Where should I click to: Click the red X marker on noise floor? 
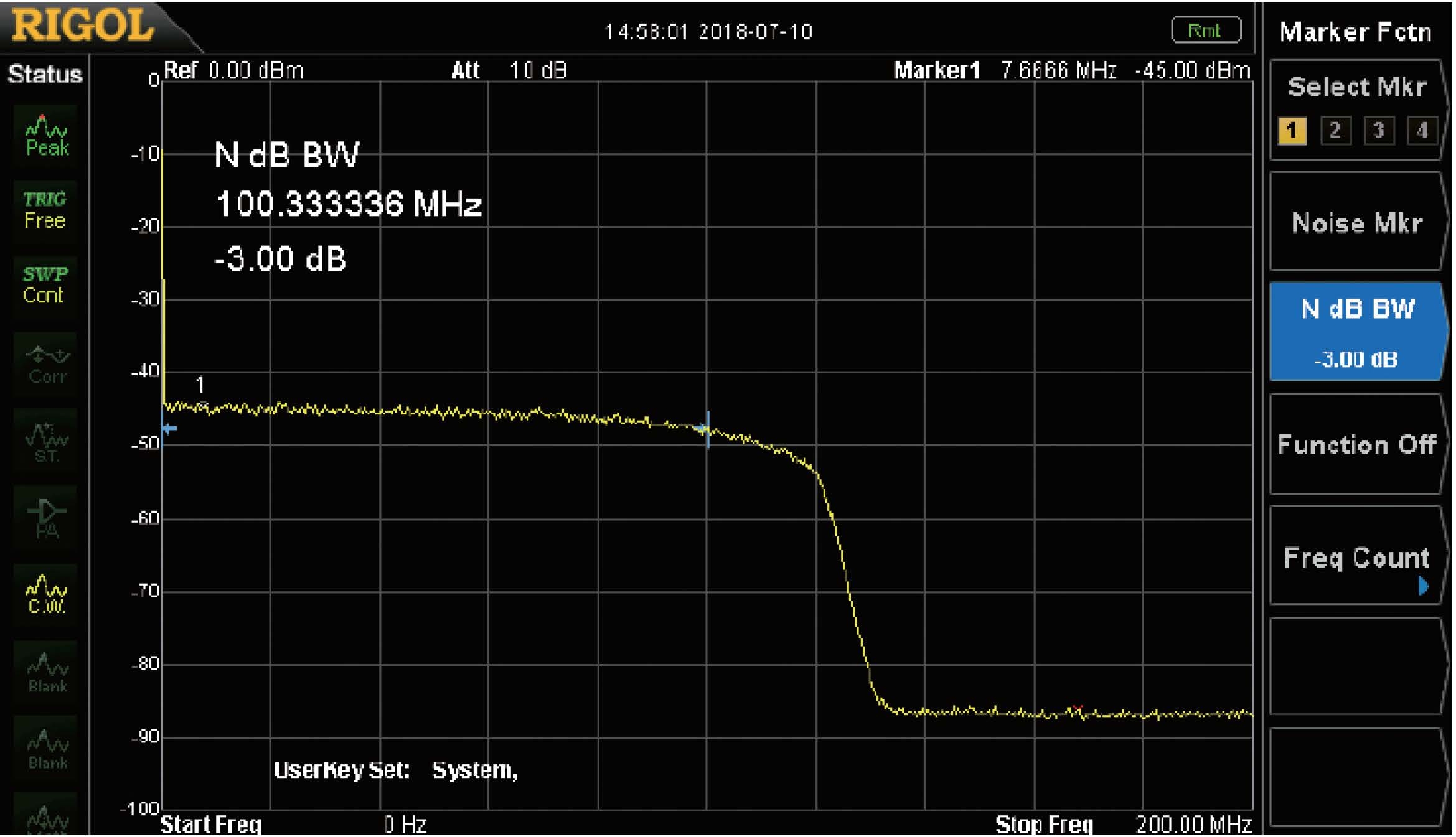pyautogui.click(x=1077, y=709)
